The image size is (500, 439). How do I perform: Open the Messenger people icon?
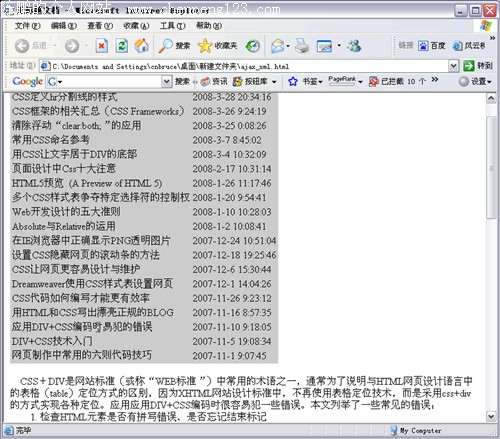click(x=354, y=46)
